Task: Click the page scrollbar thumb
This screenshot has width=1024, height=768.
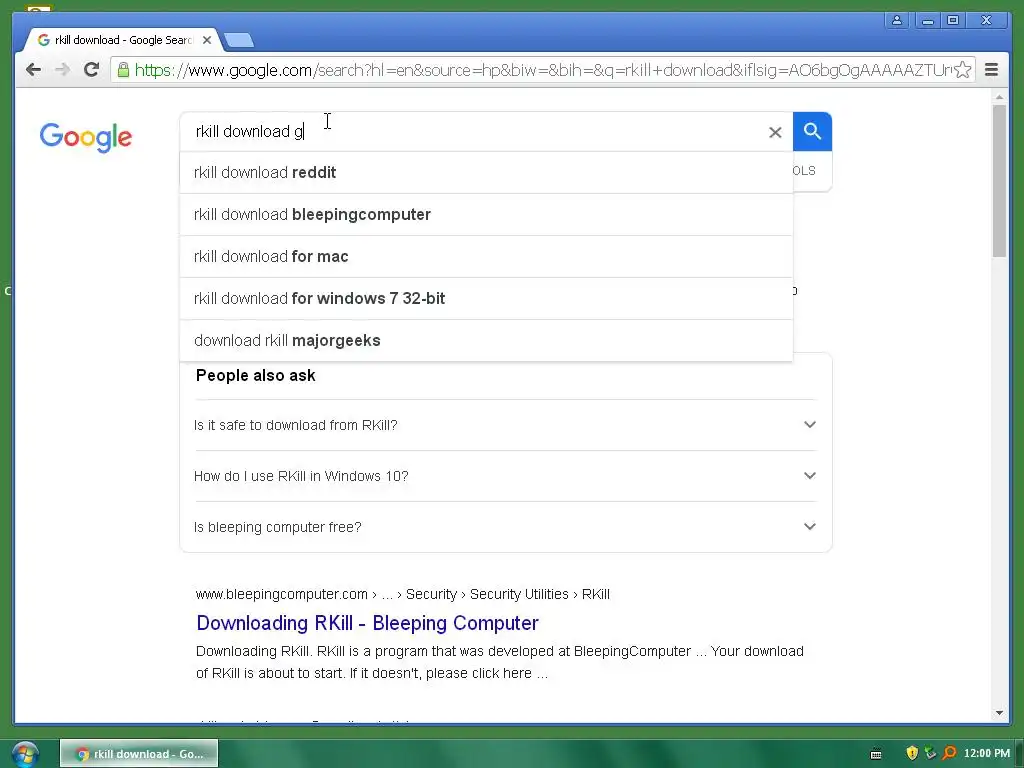Action: click(999, 181)
